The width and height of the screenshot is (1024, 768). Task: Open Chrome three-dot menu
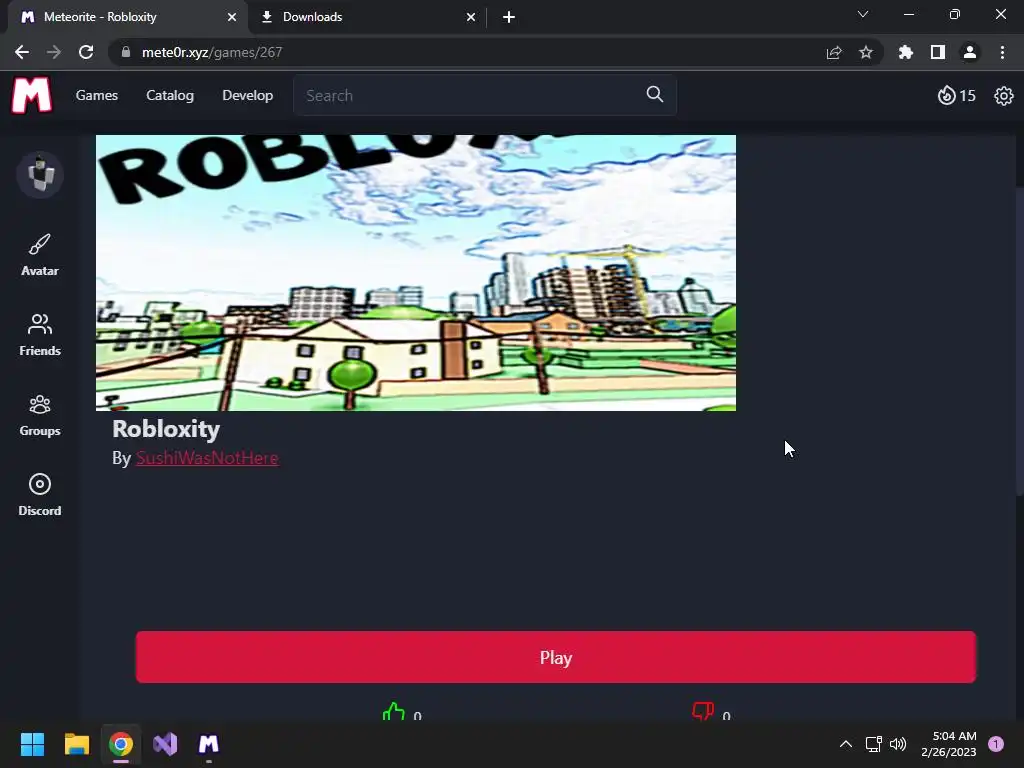[x=1002, y=52]
